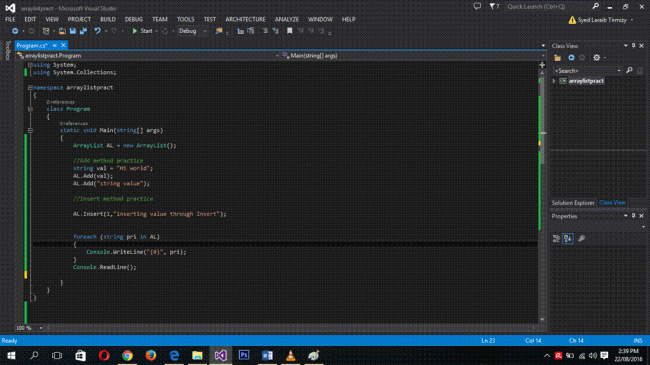Close the Properties panel

point(642,216)
